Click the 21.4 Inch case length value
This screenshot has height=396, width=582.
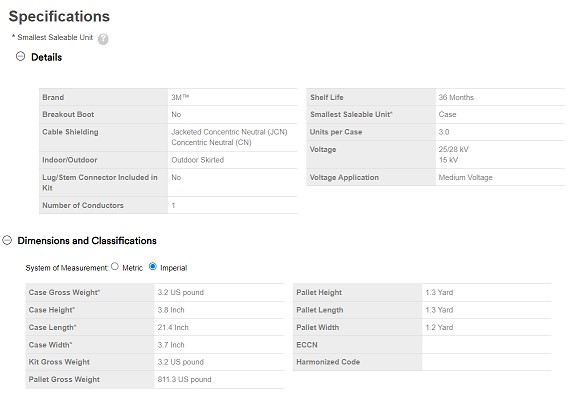[x=173, y=327]
